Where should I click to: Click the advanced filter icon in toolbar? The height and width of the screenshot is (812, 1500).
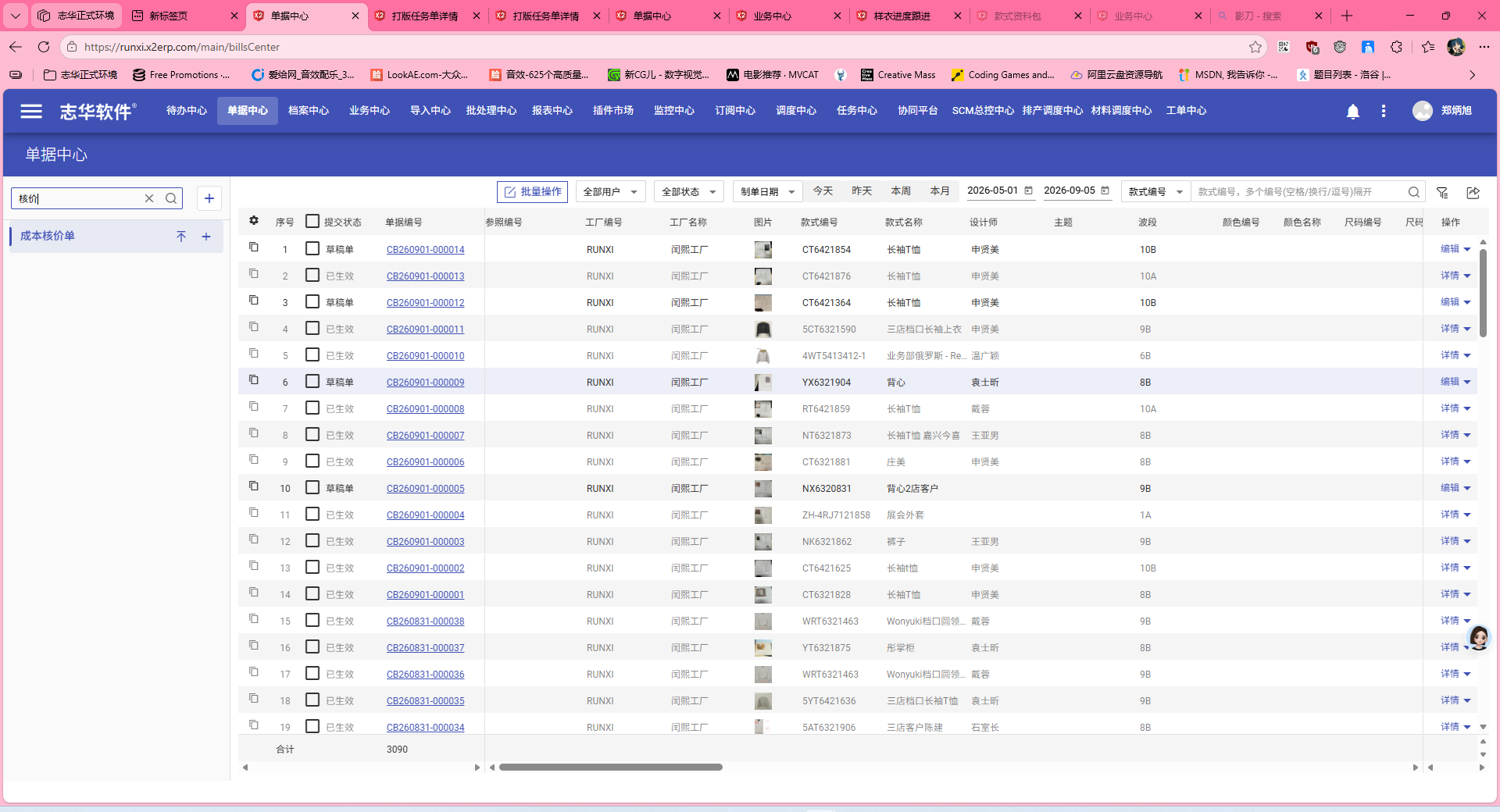click(1443, 192)
